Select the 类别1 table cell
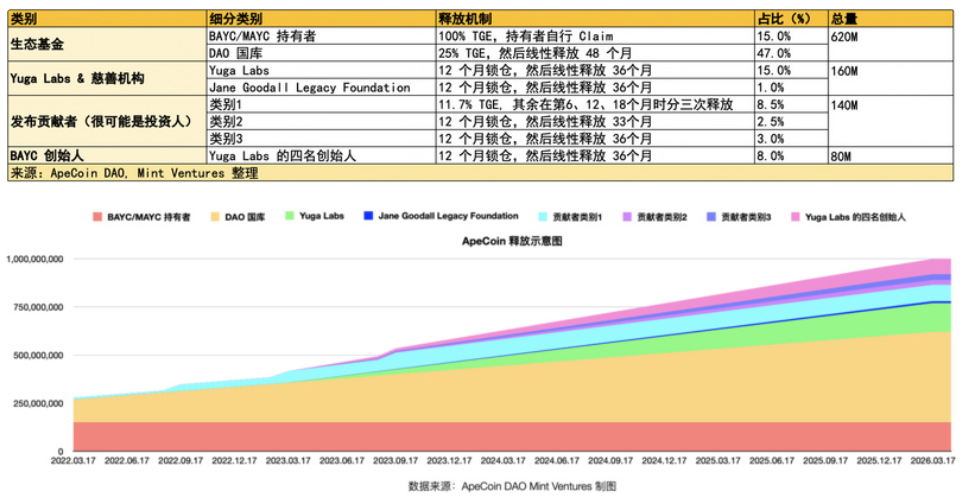This screenshot has height=499, width=967. point(321,104)
